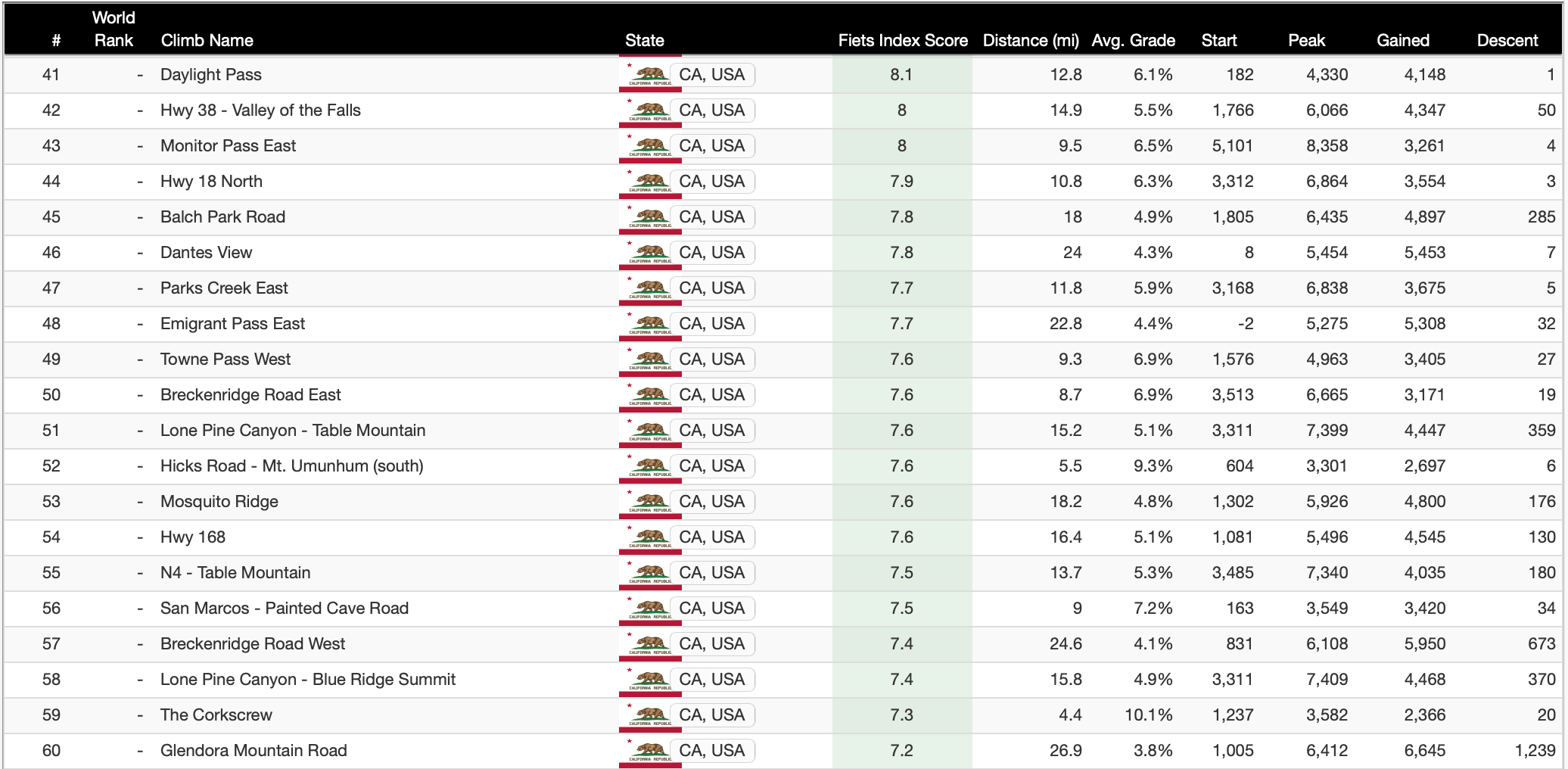Click the California flag for Mosquito Ridge
Screen dimensions: 1568x769
pos(649,502)
